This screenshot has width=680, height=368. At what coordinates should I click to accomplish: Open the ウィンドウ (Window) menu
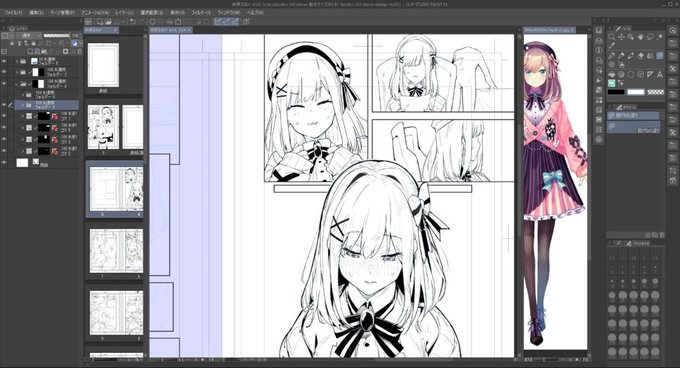point(228,13)
